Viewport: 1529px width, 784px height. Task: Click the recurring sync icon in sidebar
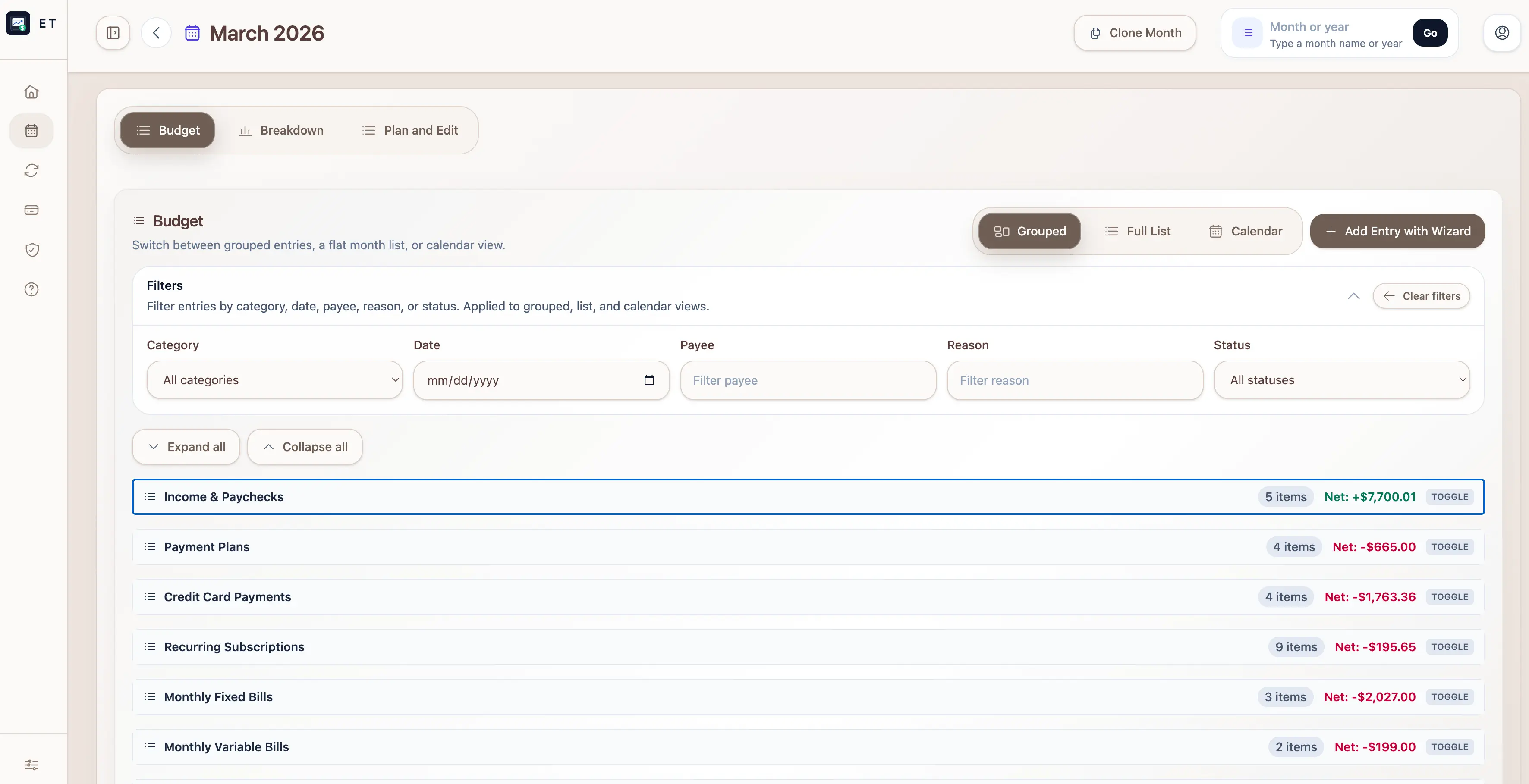pyautogui.click(x=31, y=171)
